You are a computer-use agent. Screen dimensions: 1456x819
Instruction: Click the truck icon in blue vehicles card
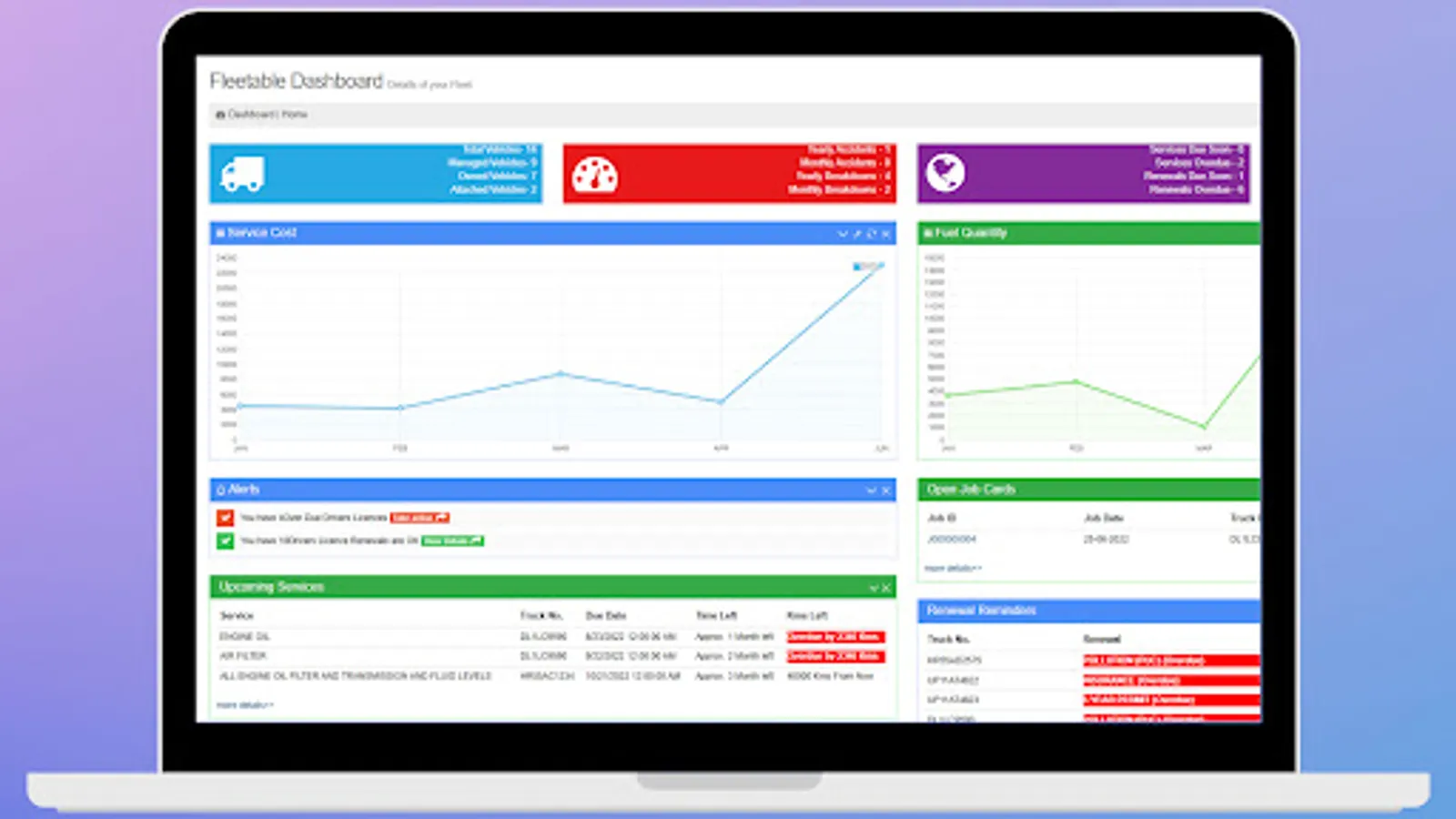(243, 173)
